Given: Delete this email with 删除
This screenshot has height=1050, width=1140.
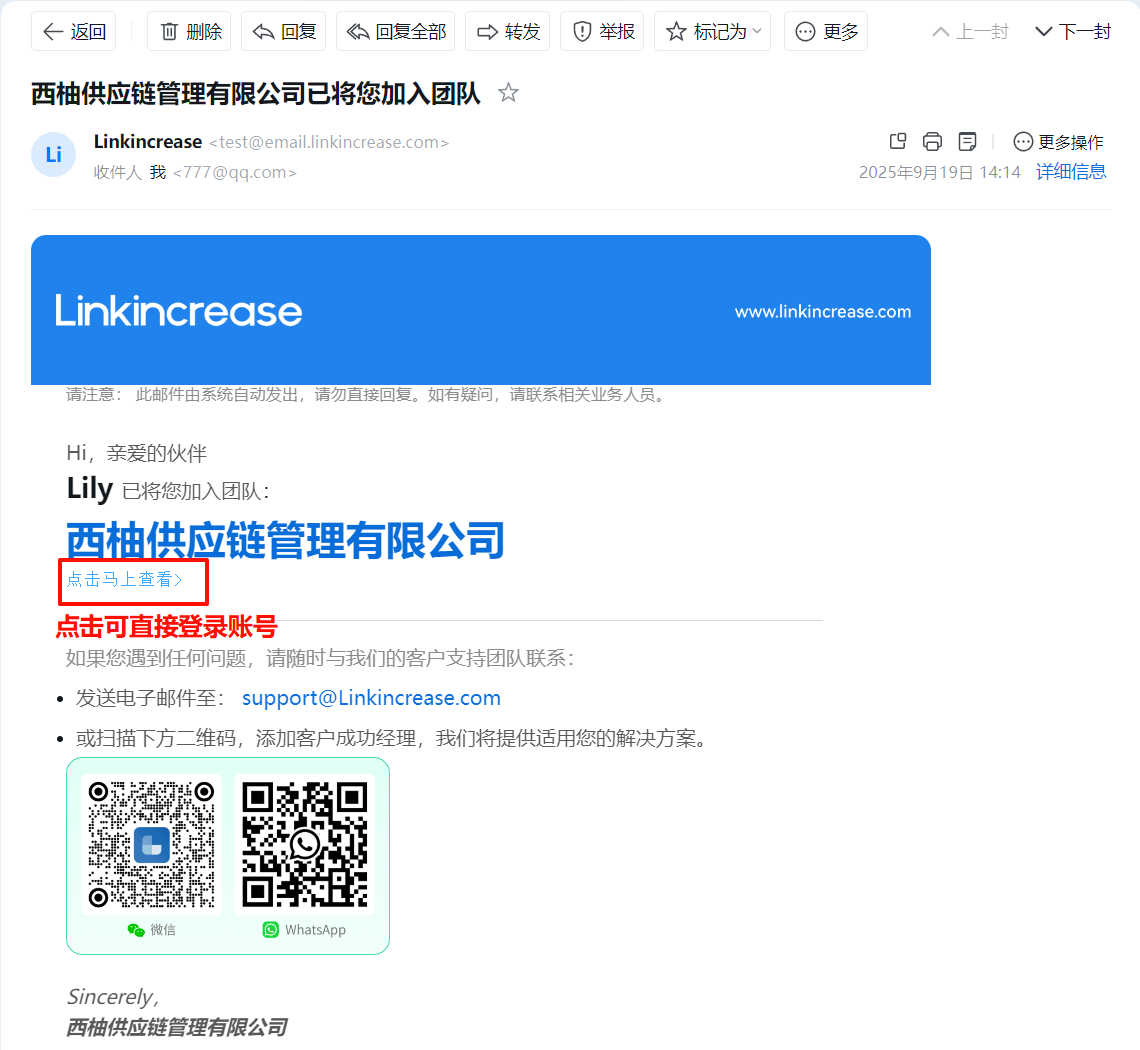Looking at the screenshot, I should pos(189,32).
